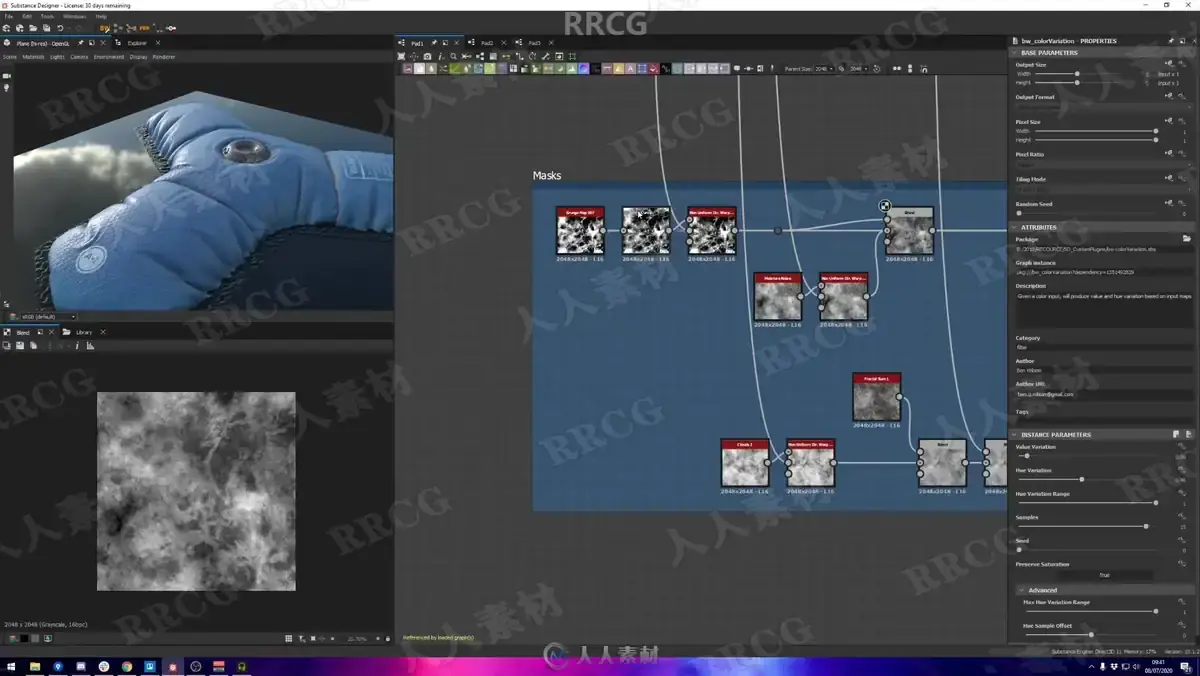Image resolution: width=1200 pixels, height=676 pixels.
Task: Open the Tiling Mode dropdown
Action: [x=1103, y=188]
